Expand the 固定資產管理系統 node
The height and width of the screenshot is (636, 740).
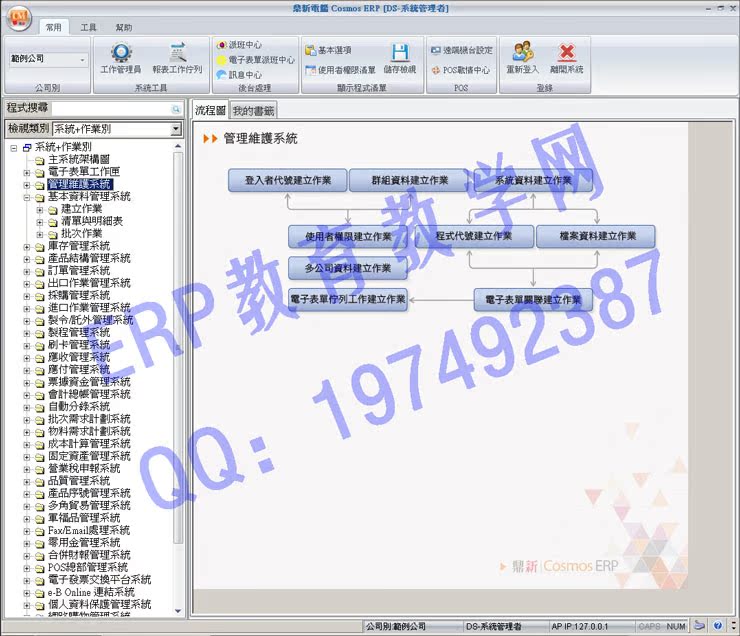[x=27, y=457]
